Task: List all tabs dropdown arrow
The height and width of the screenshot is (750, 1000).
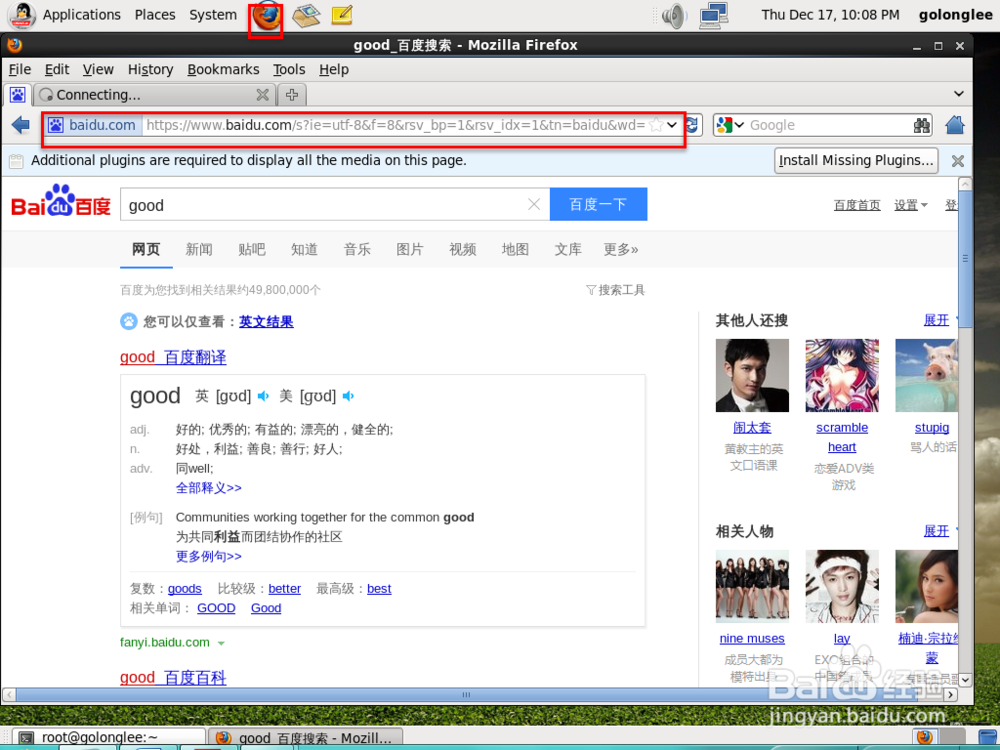Action: 959,94
